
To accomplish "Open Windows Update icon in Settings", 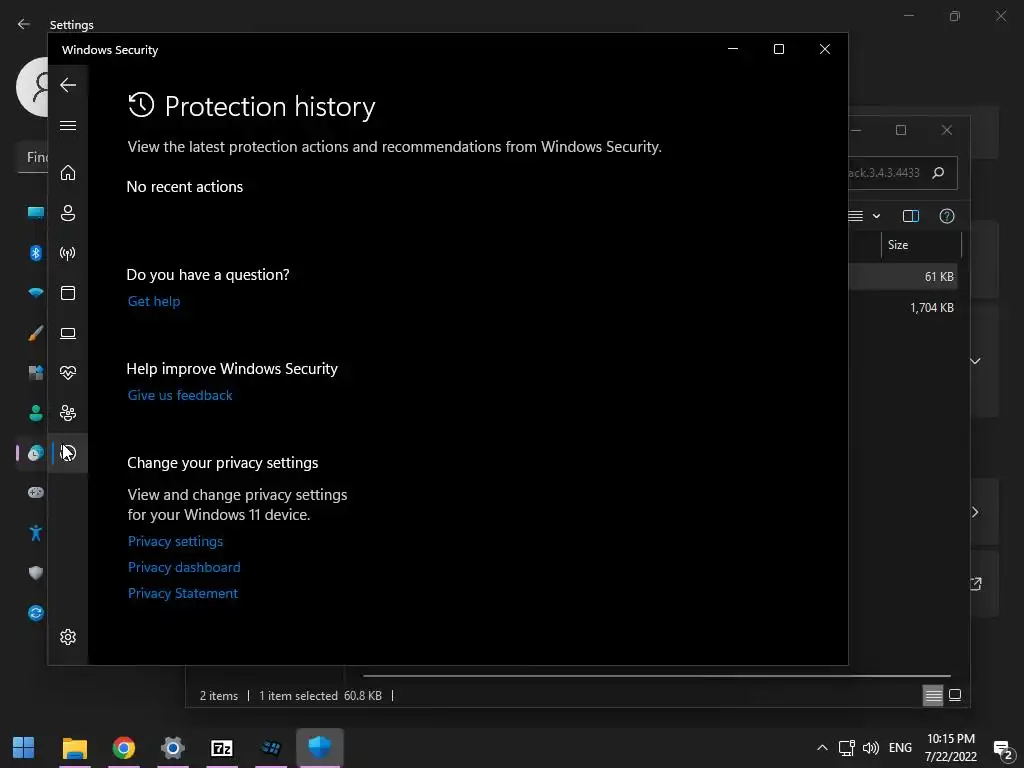I will coord(36,613).
